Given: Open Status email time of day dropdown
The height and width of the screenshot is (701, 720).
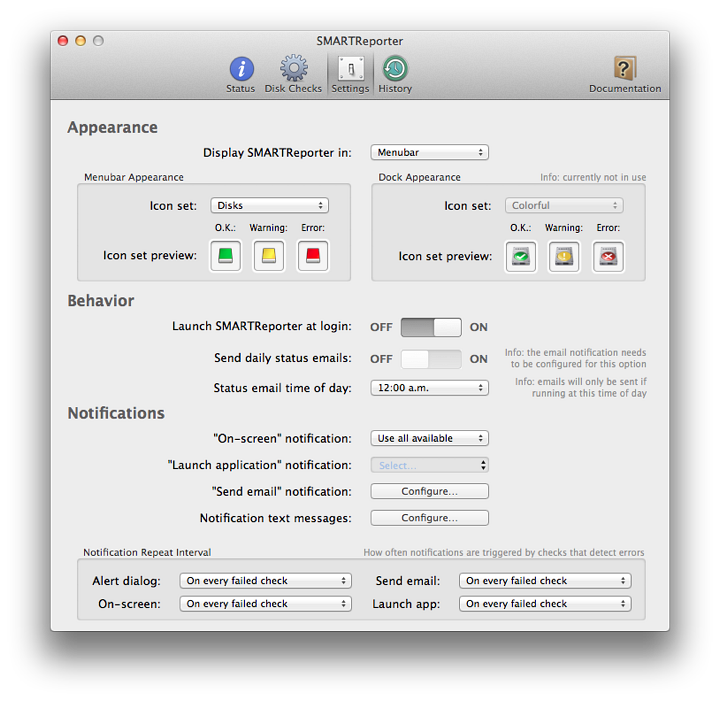Looking at the screenshot, I should (x=430, y=388).
